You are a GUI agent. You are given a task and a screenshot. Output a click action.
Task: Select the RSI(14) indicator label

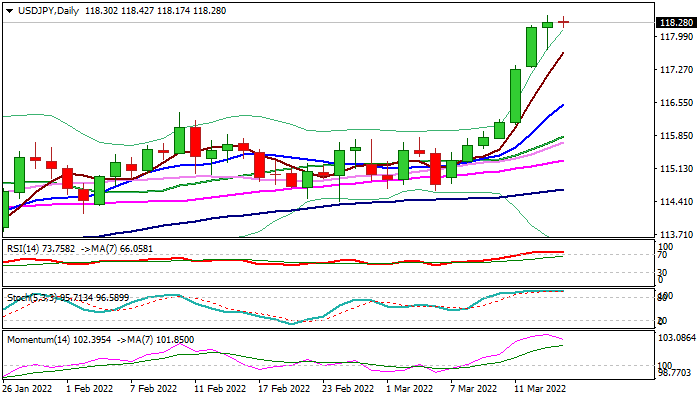[x=26, y=246]
